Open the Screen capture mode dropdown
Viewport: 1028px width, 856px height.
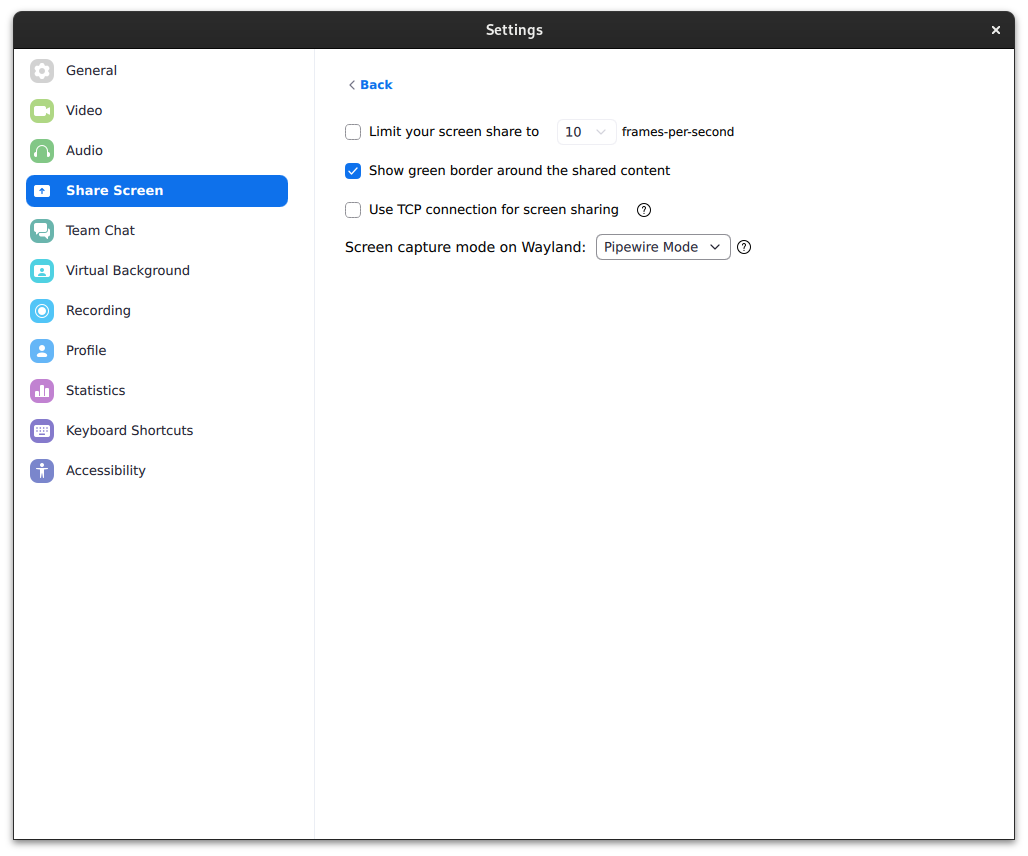[663, 247]
